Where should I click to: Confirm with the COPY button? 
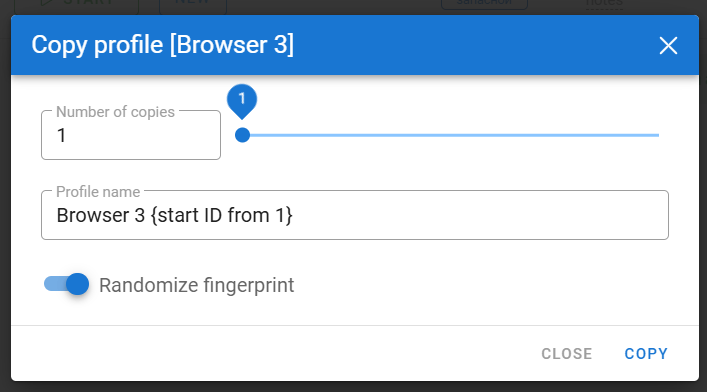(x=646, y=354)
